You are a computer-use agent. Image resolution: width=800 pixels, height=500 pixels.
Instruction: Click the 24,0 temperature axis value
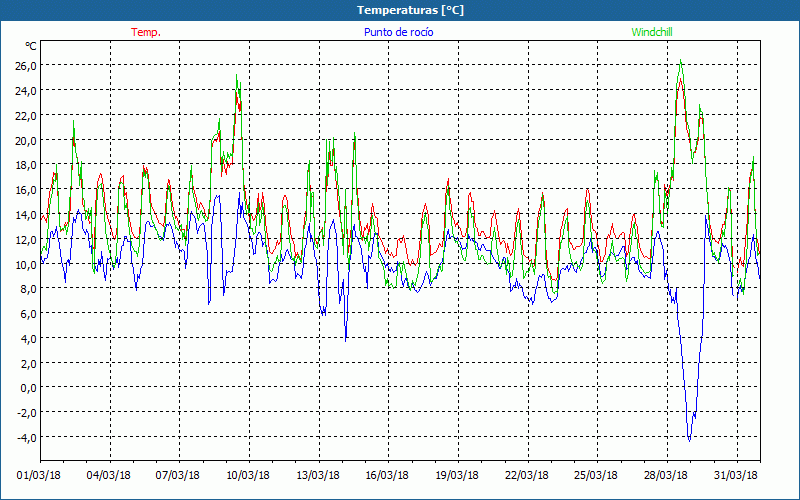click(x=26, y=91)
